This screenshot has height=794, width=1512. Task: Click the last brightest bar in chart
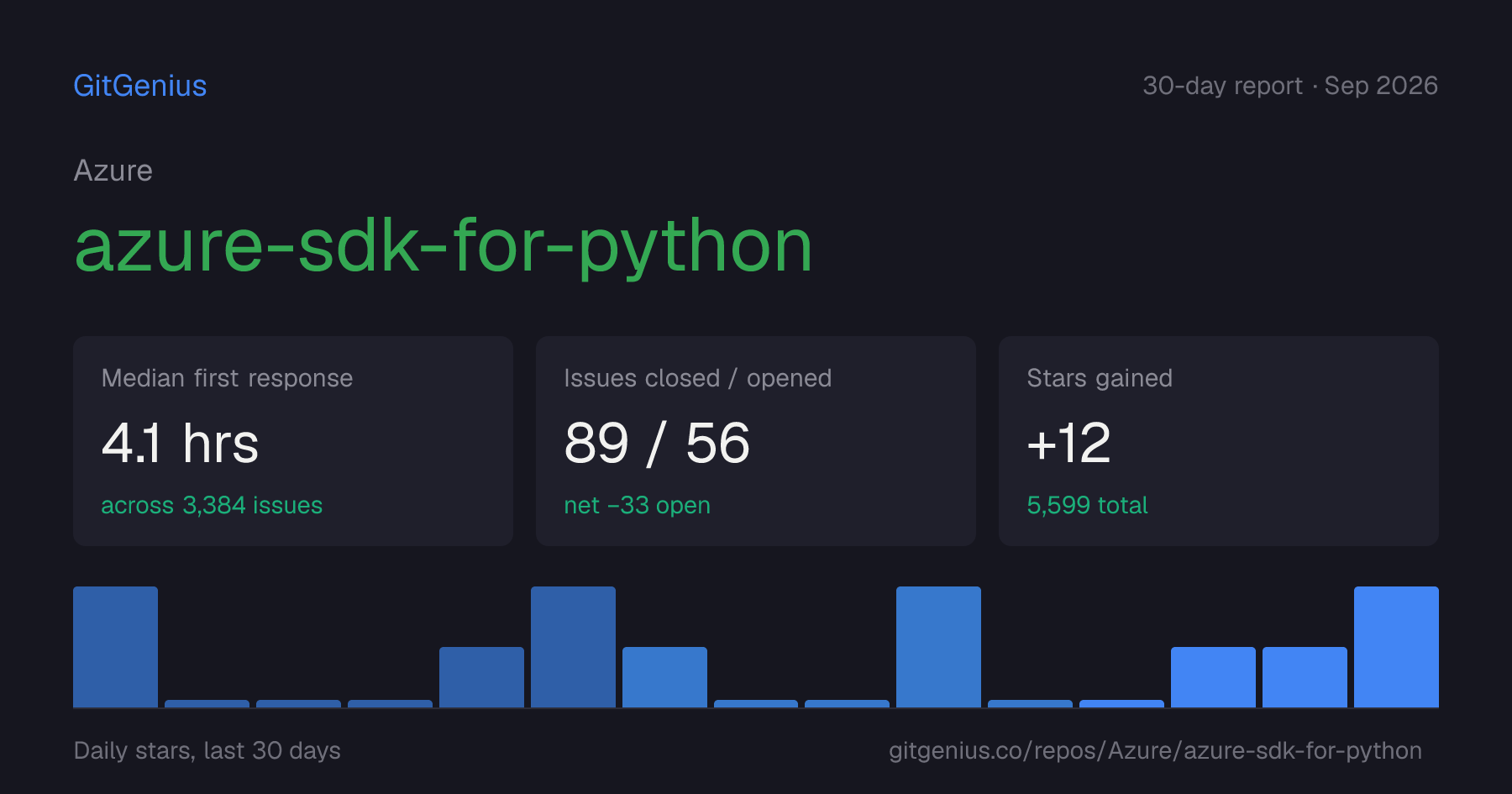coord(1396,647)
